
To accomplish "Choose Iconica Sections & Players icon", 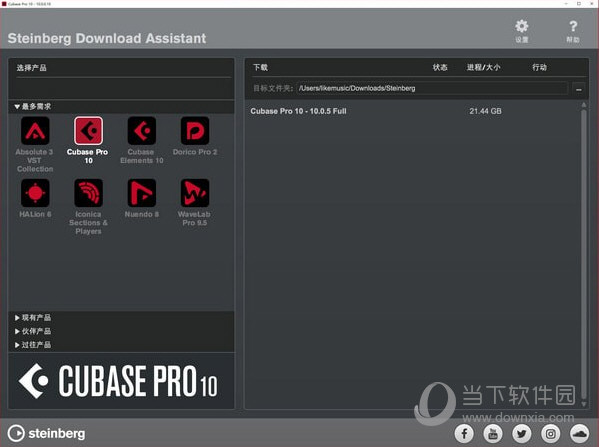I will pos(88,193).
